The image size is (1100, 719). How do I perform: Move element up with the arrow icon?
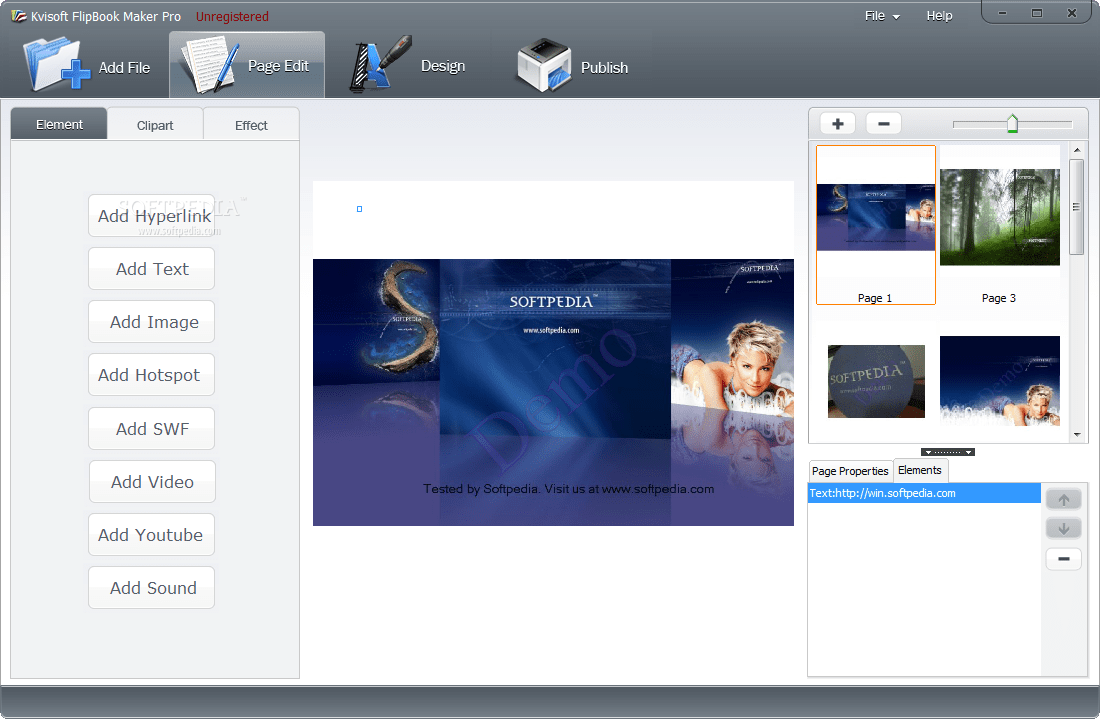(x=1063, y=498)
